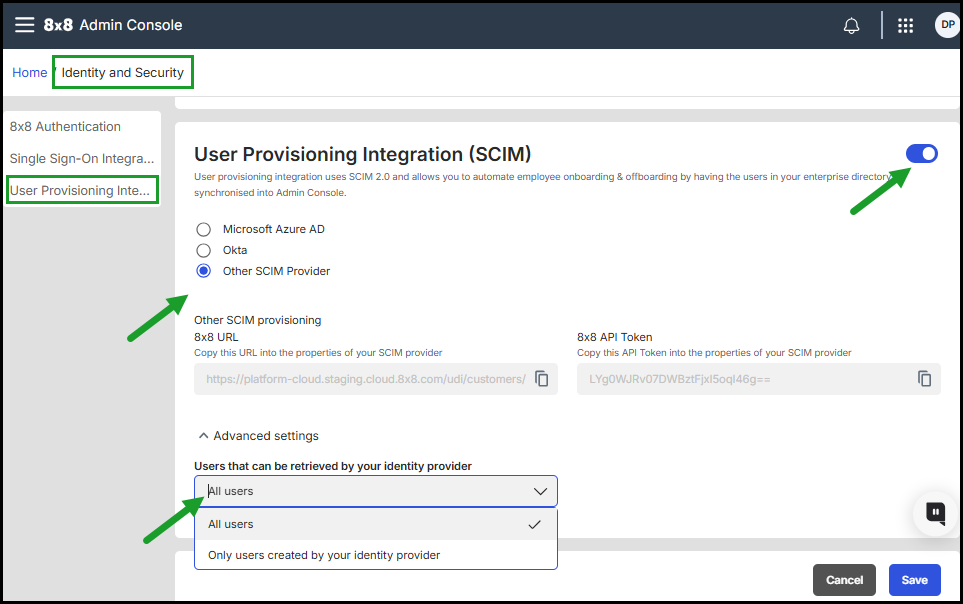This screenshot has width=963, height=604.
Task: Open the app launcher grid icon
Action: click(x=905, y=26)
